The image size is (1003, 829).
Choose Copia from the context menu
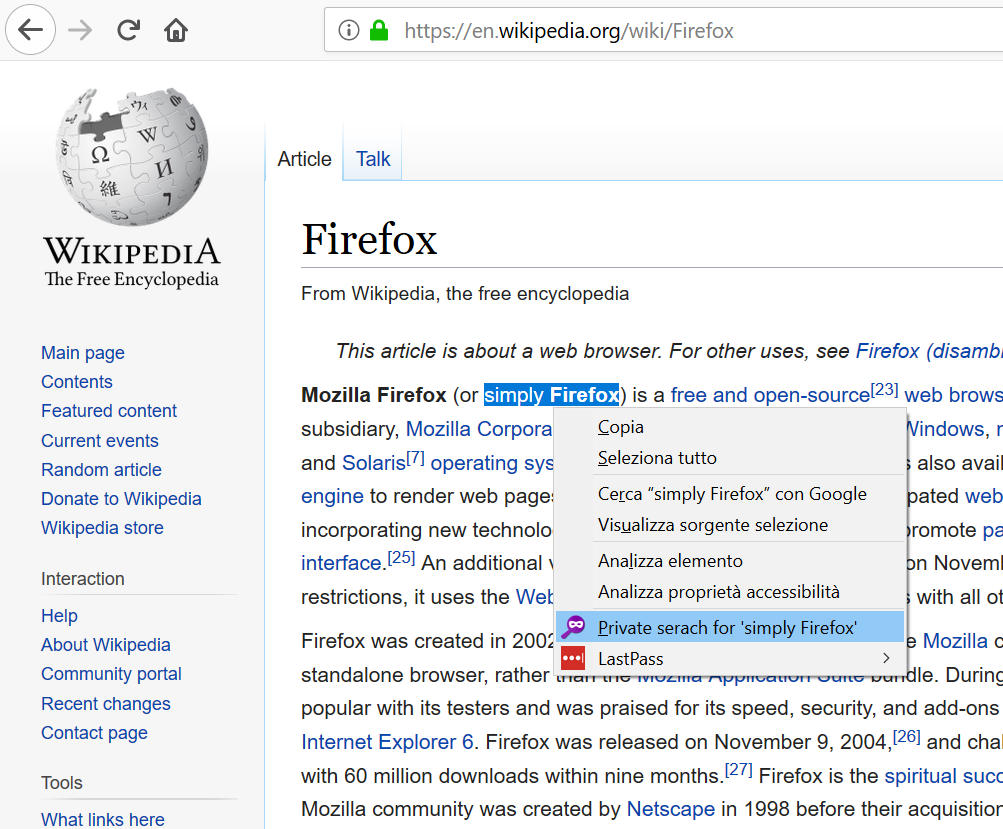point(730,427)
